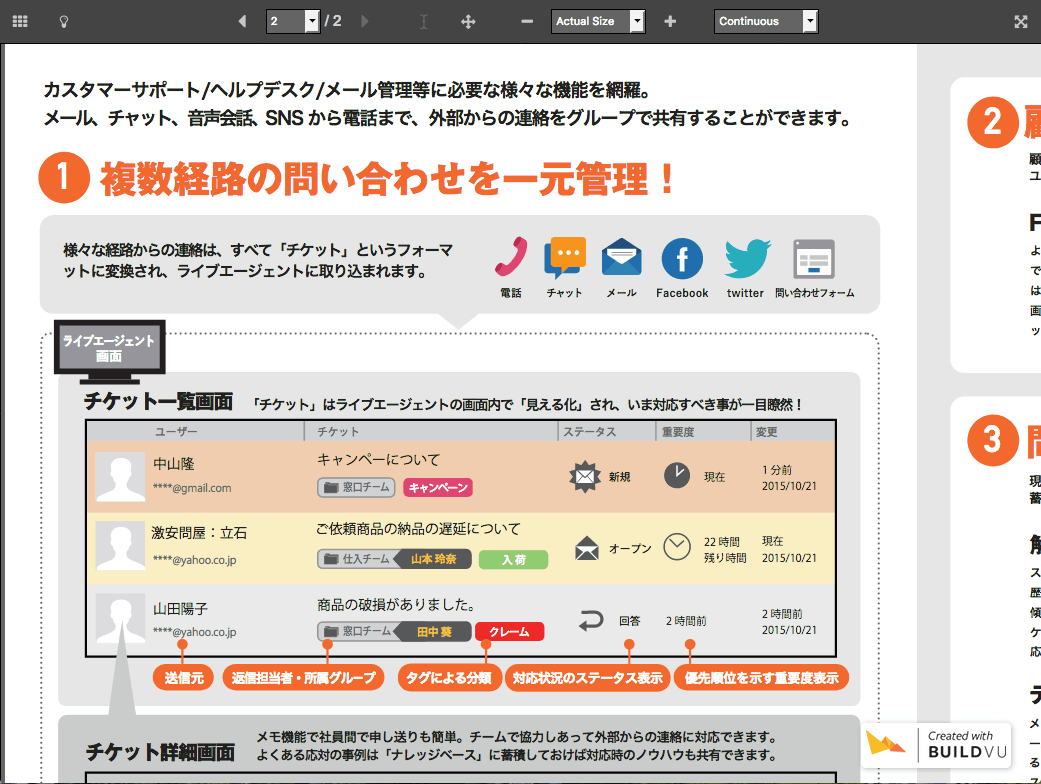
Task: Zoom in with the plus icon
Action: click(669, 19)
